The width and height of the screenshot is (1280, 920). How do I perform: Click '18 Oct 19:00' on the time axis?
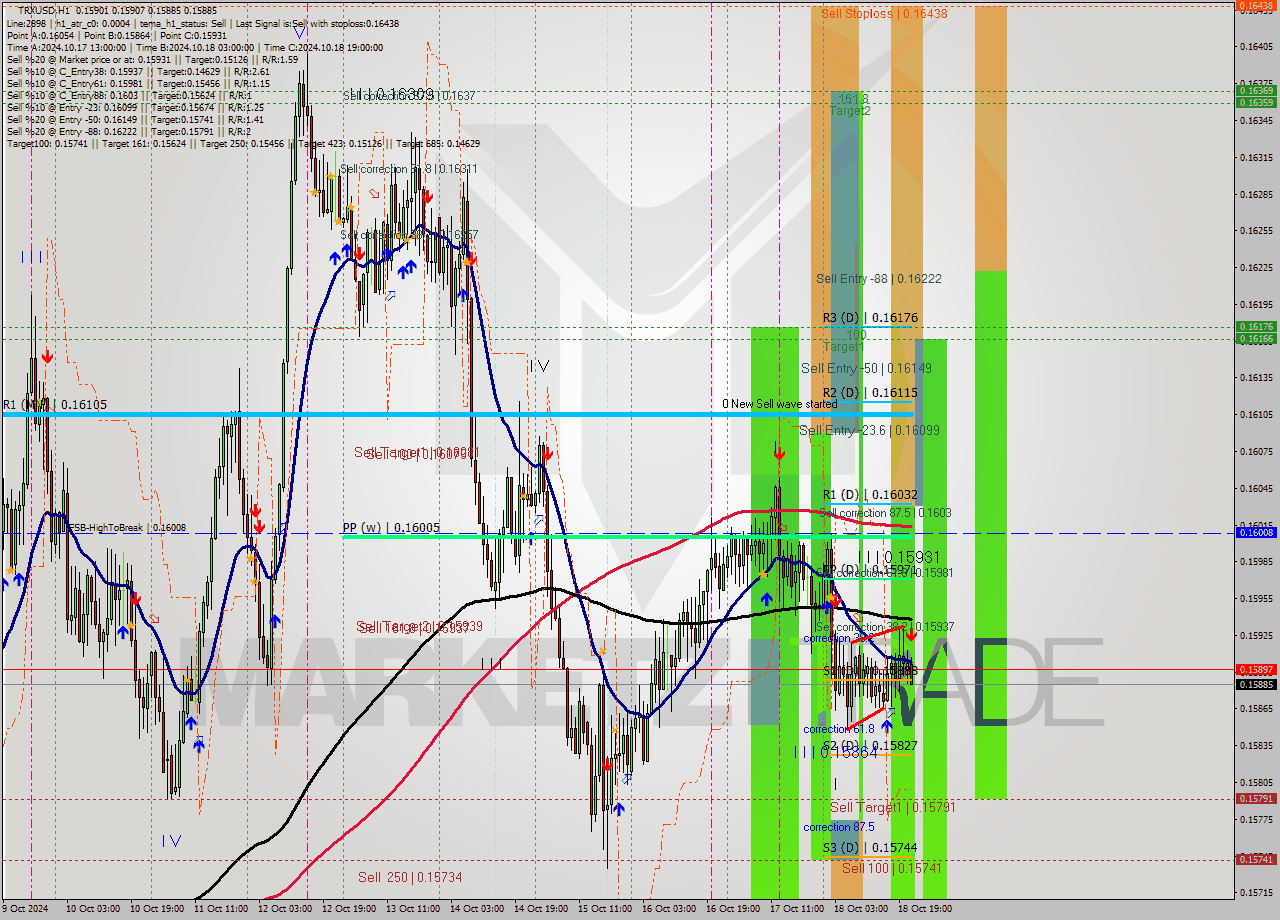click(925, 909)
